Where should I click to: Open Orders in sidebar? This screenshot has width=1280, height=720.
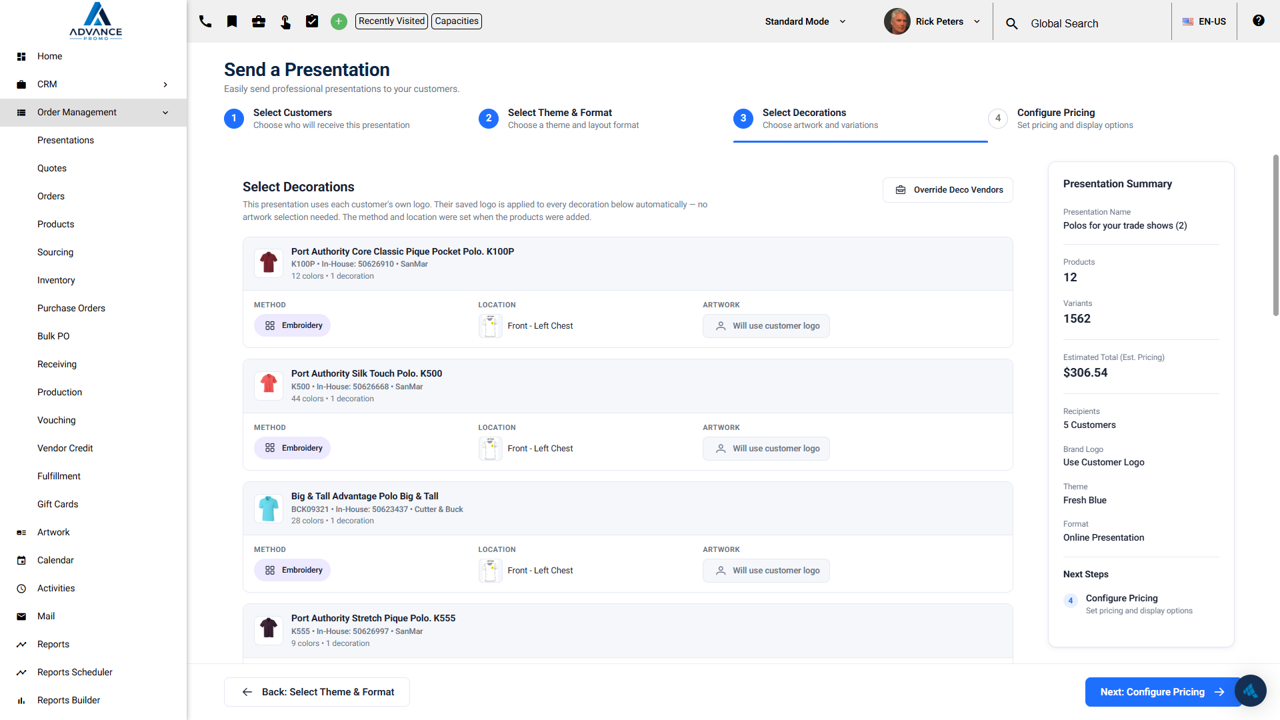click(51, 196)
